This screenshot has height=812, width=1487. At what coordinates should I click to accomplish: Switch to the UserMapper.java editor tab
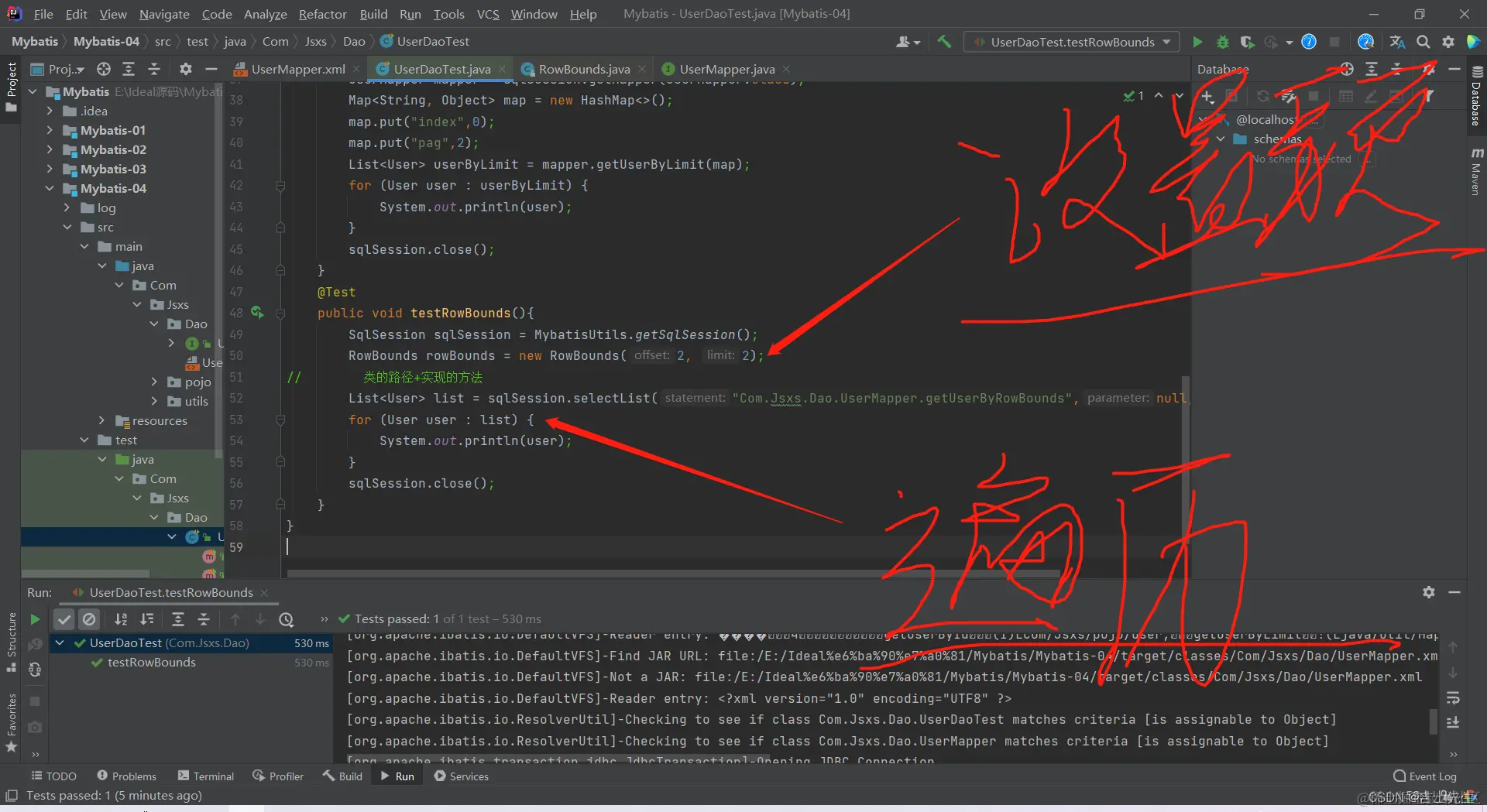click(x=726, y=69)
